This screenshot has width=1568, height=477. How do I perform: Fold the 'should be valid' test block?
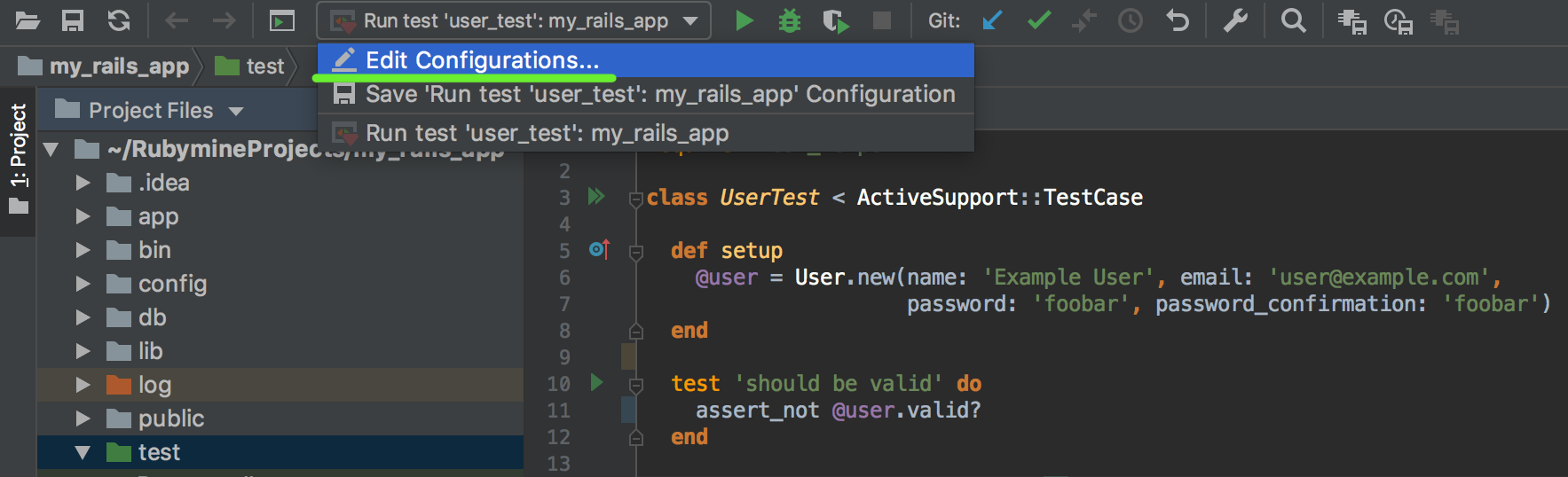[x=635, y=386]
